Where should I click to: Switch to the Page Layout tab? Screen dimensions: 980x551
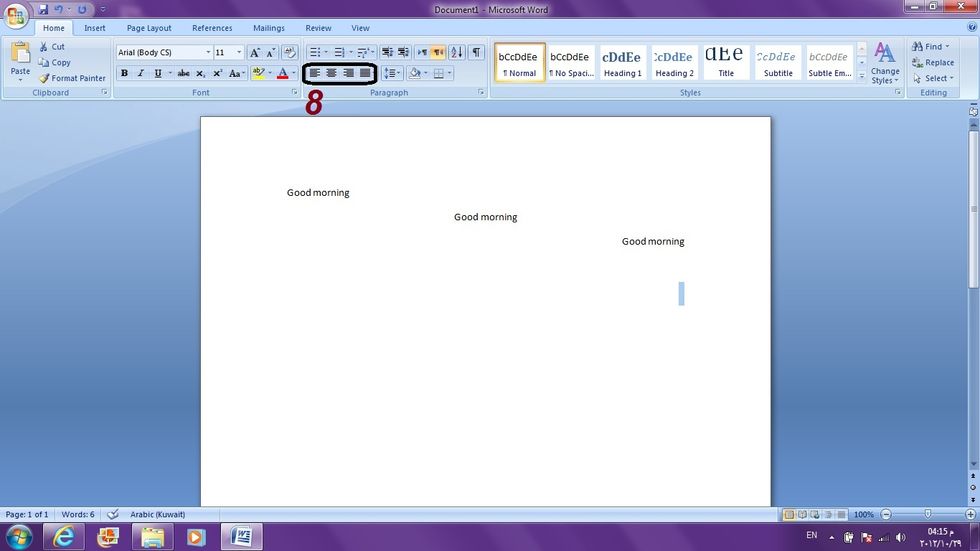click(x=149, y=28)
